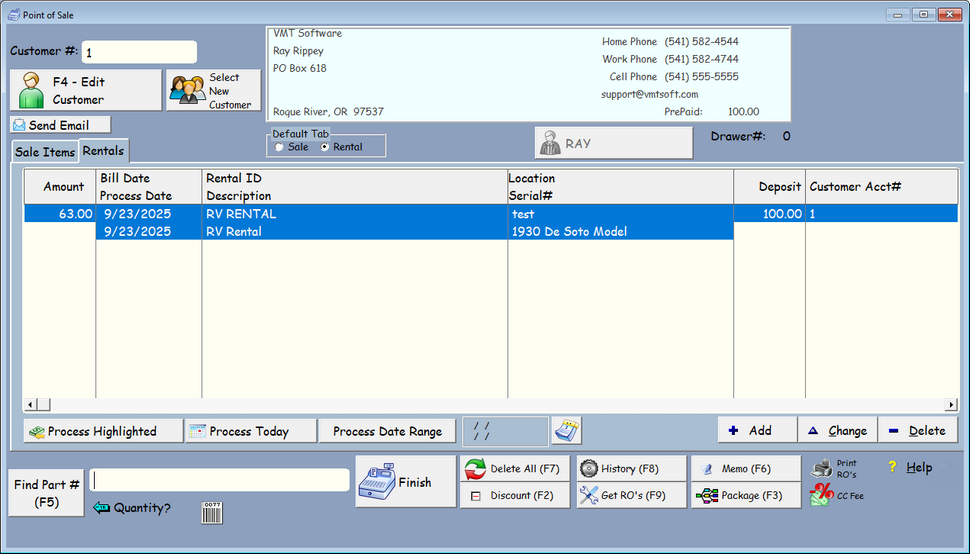Image resolution: width=970 pixels, height=554 pixels.
Task: Click the barcode icon
Action: point(212,513)
